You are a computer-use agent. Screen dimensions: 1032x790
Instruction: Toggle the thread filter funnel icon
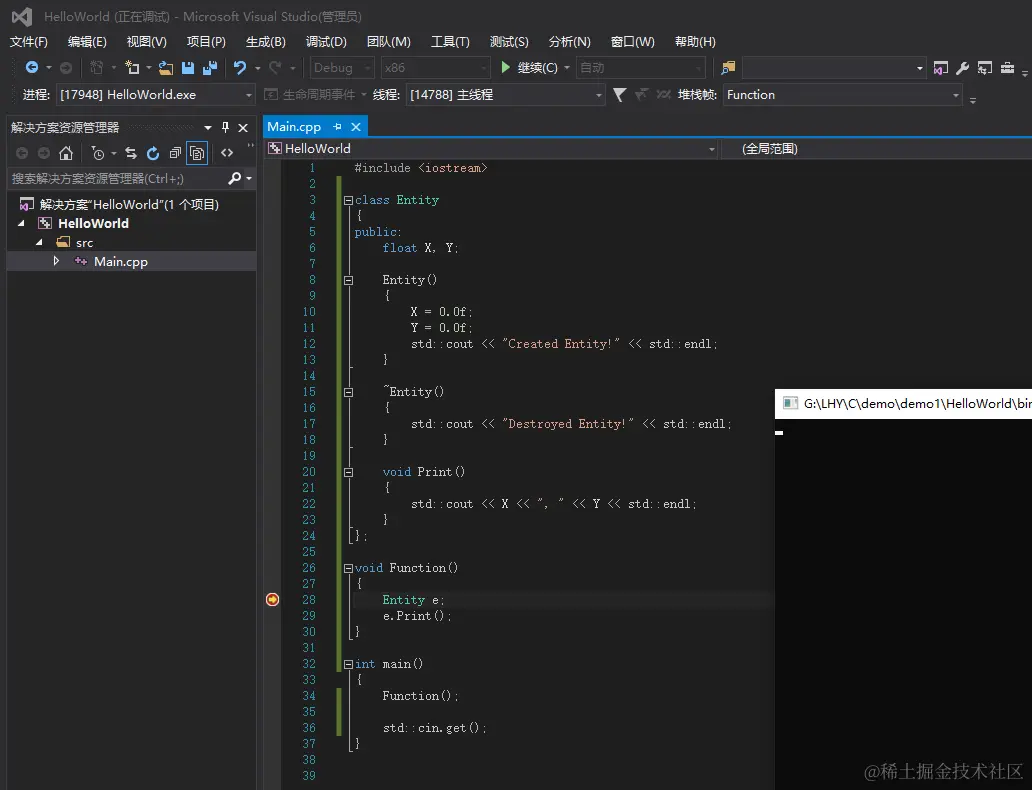click(619, 95)
